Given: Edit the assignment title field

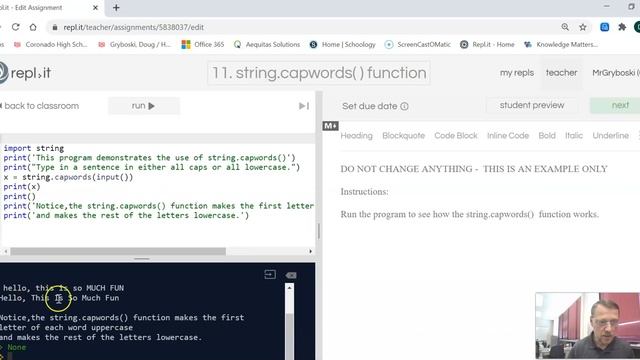Looking at the screenshot, I should [x=319, y=73].
